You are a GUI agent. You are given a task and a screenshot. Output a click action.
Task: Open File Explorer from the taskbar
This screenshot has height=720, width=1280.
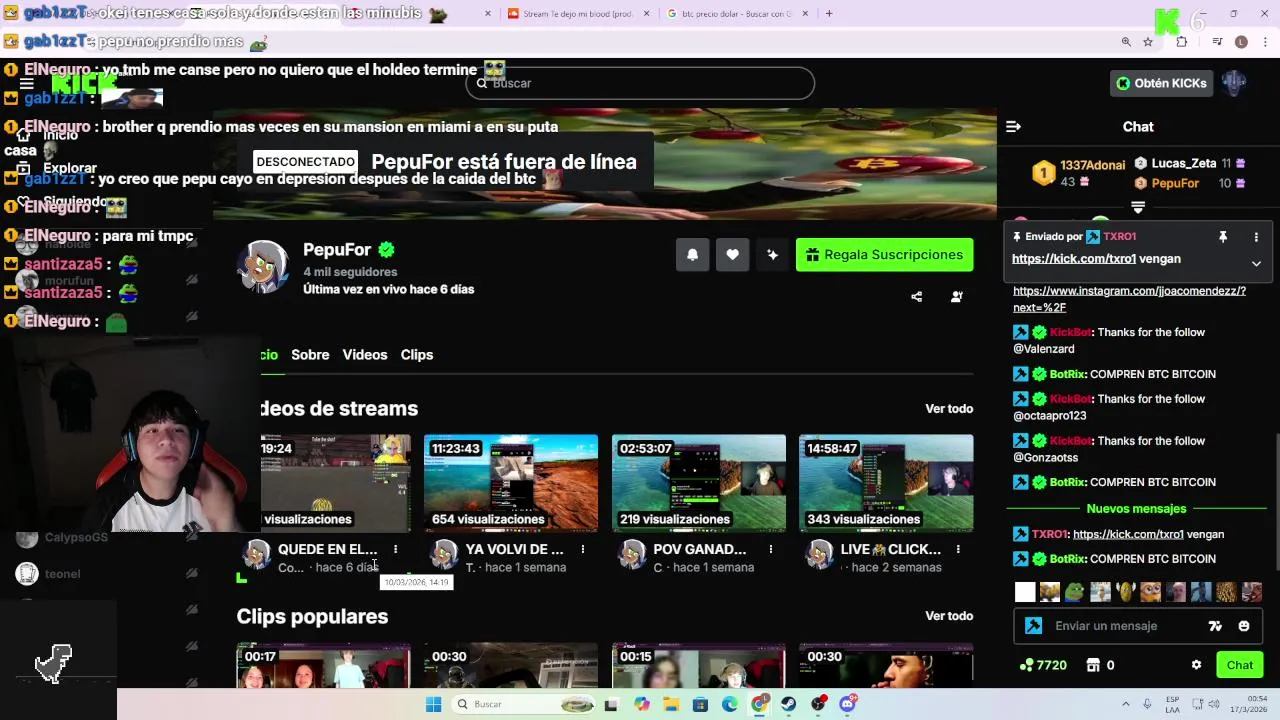(x=671, y=705)
